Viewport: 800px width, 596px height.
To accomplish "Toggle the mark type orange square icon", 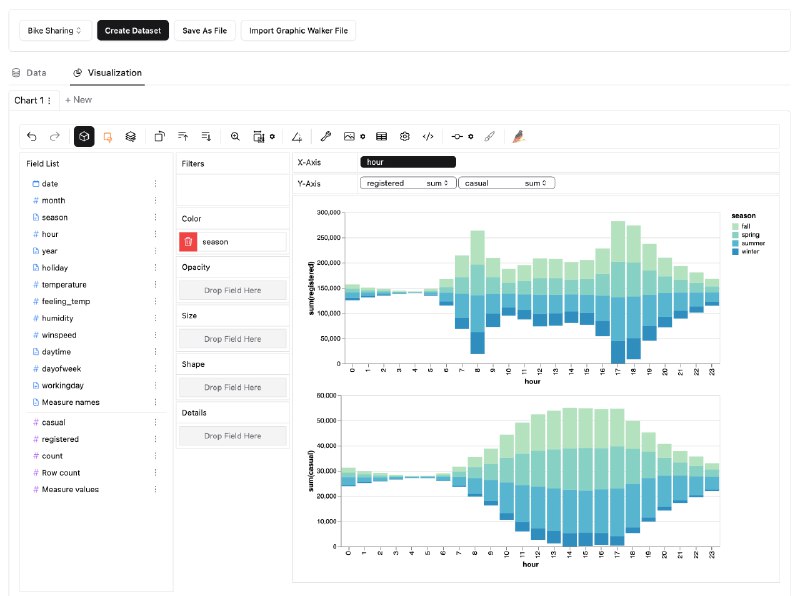I will tap(107, 136).
